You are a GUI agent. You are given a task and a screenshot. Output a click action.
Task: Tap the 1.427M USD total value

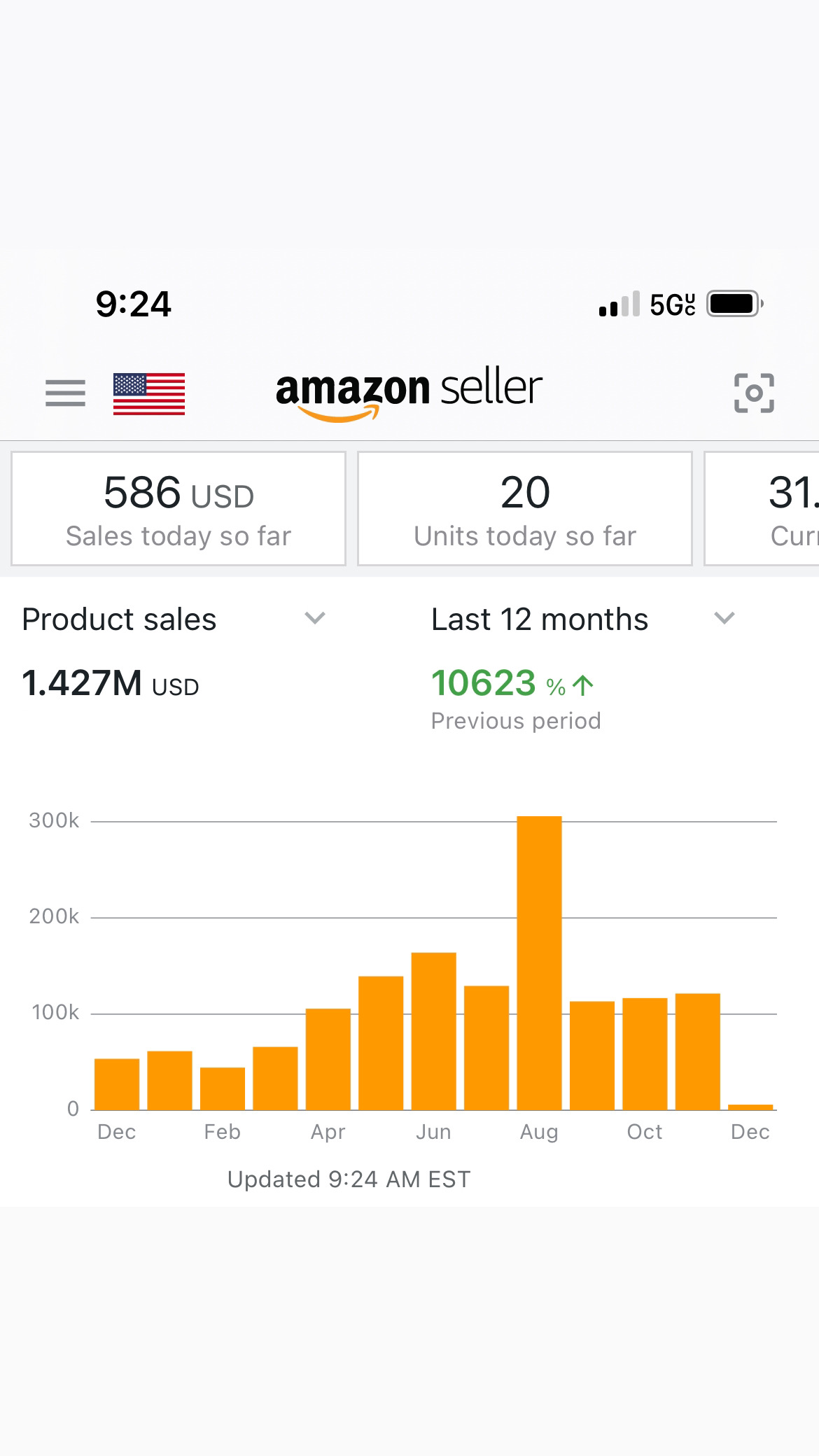(111, 684)
